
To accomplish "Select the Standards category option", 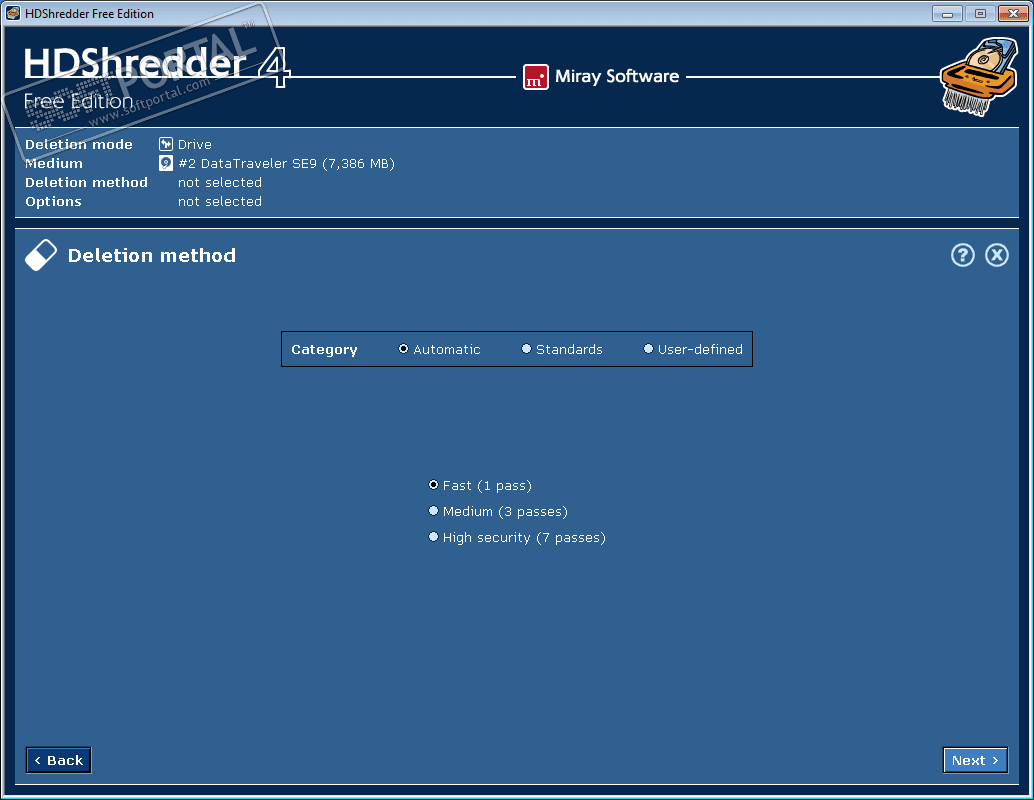I will tap(562, 350).
